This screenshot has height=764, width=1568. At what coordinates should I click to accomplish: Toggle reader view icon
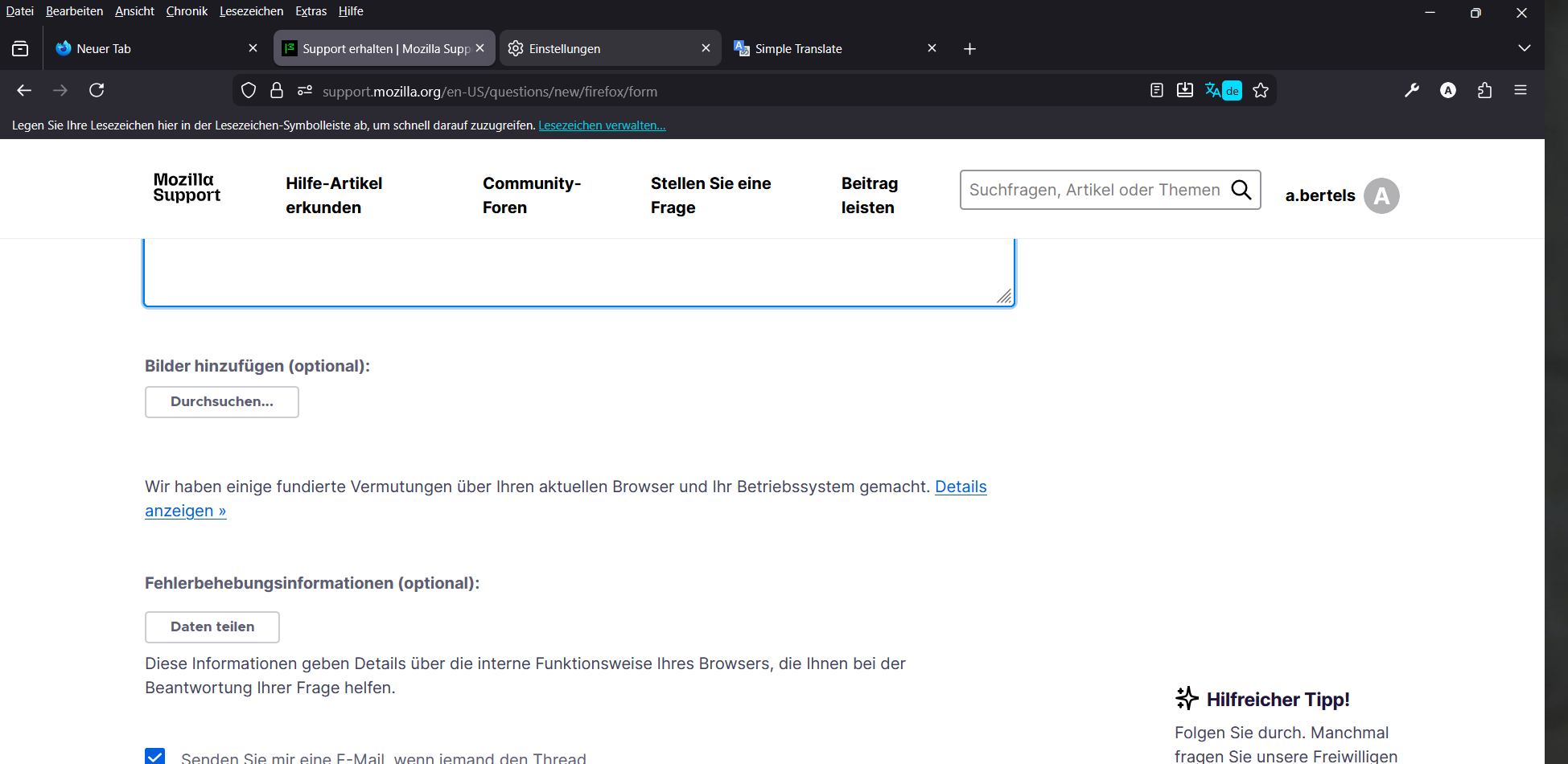(1156, 91)
